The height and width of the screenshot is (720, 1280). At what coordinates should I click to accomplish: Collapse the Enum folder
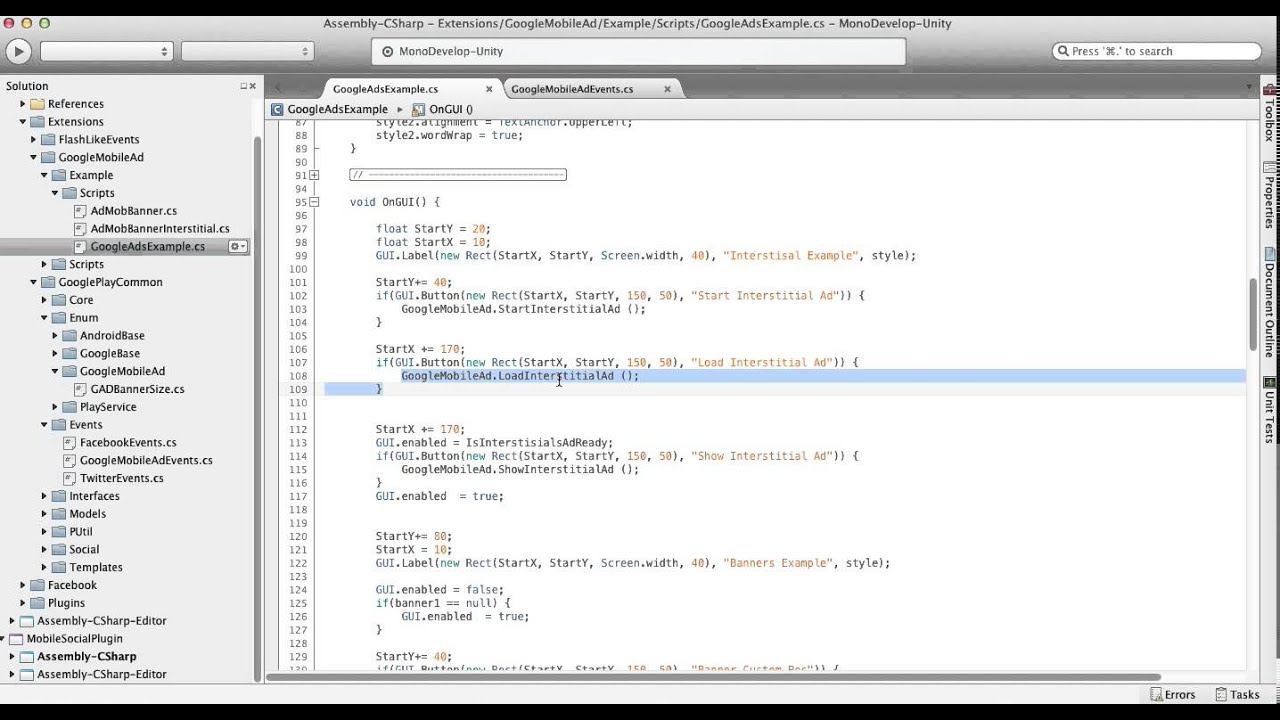click(x=44, y=318)
